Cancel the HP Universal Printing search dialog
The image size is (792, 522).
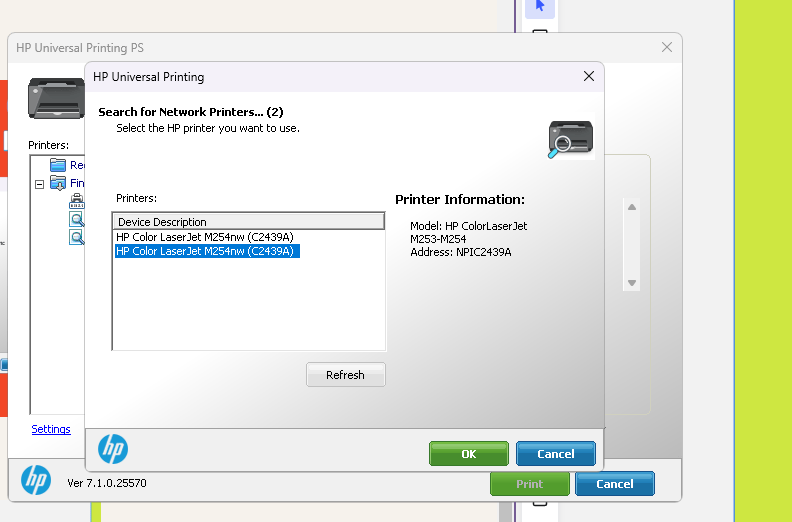point(556,454)
